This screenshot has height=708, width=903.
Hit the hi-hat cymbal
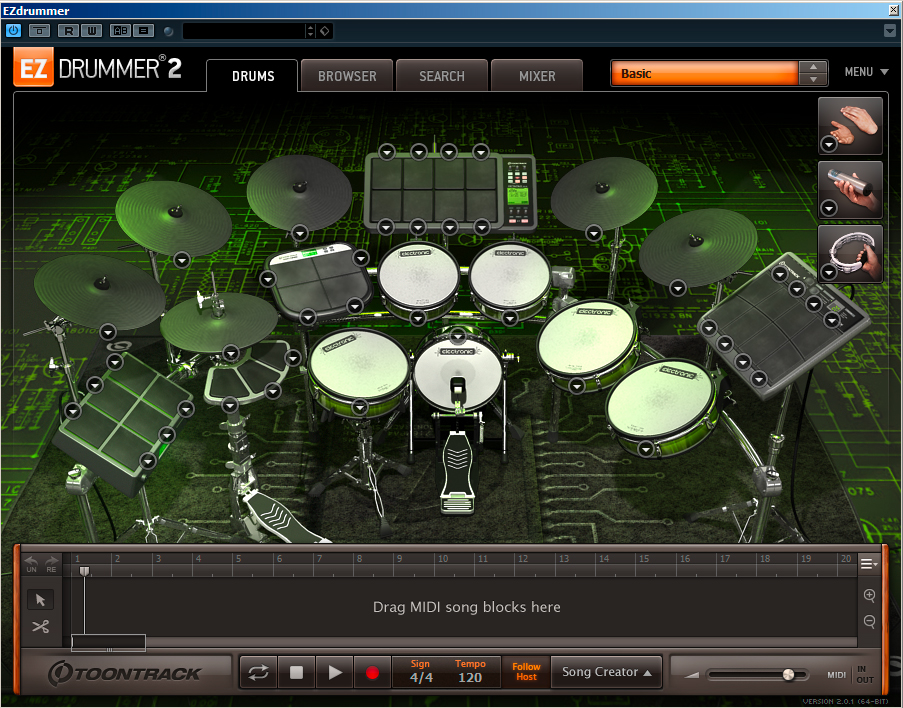point(219,322)
